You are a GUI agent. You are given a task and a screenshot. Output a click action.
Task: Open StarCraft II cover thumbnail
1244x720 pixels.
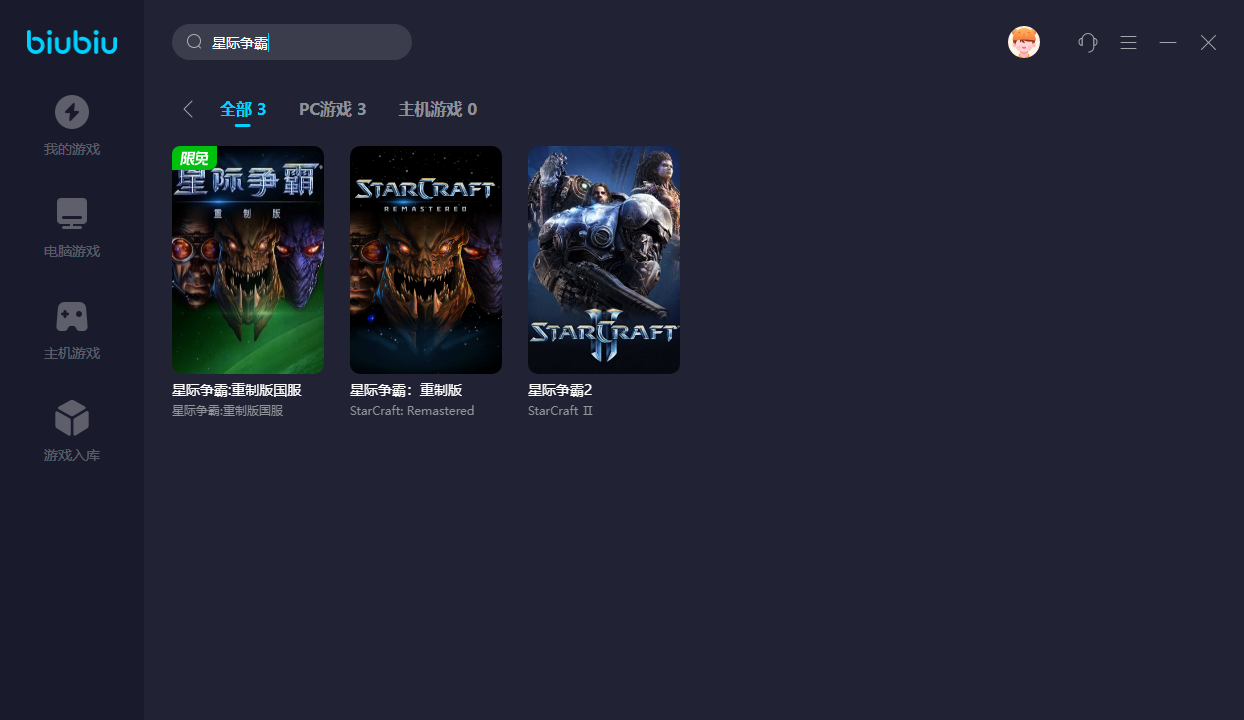click(x=604, y=260)
